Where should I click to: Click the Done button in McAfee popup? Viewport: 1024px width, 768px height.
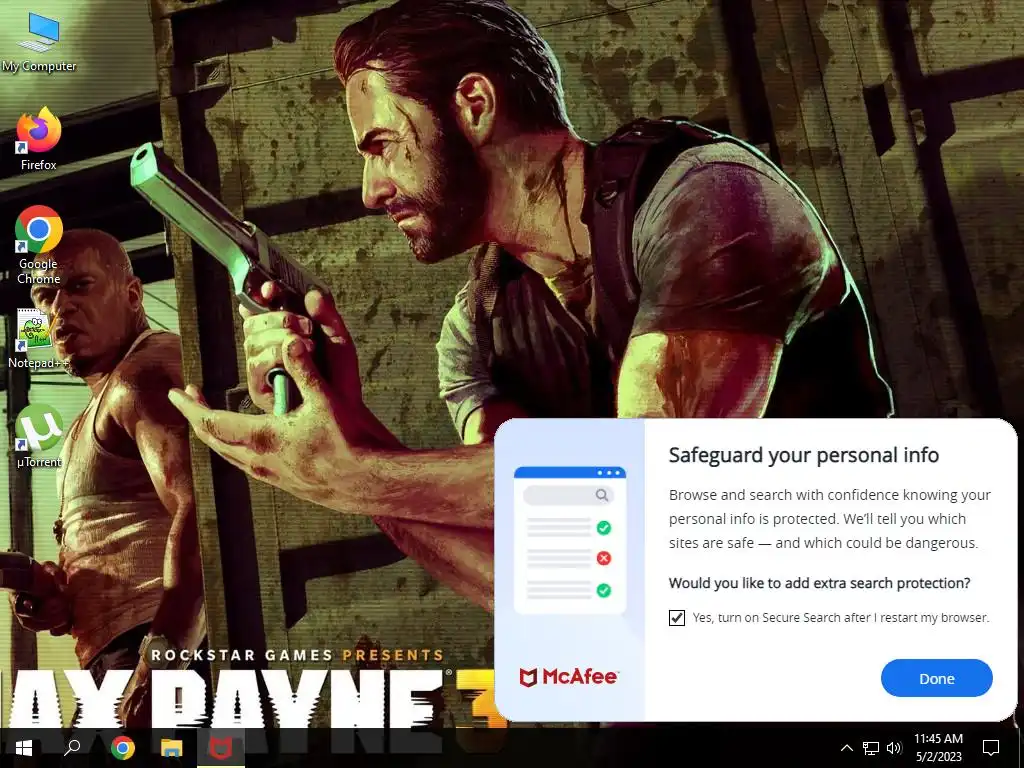(936, 679)
